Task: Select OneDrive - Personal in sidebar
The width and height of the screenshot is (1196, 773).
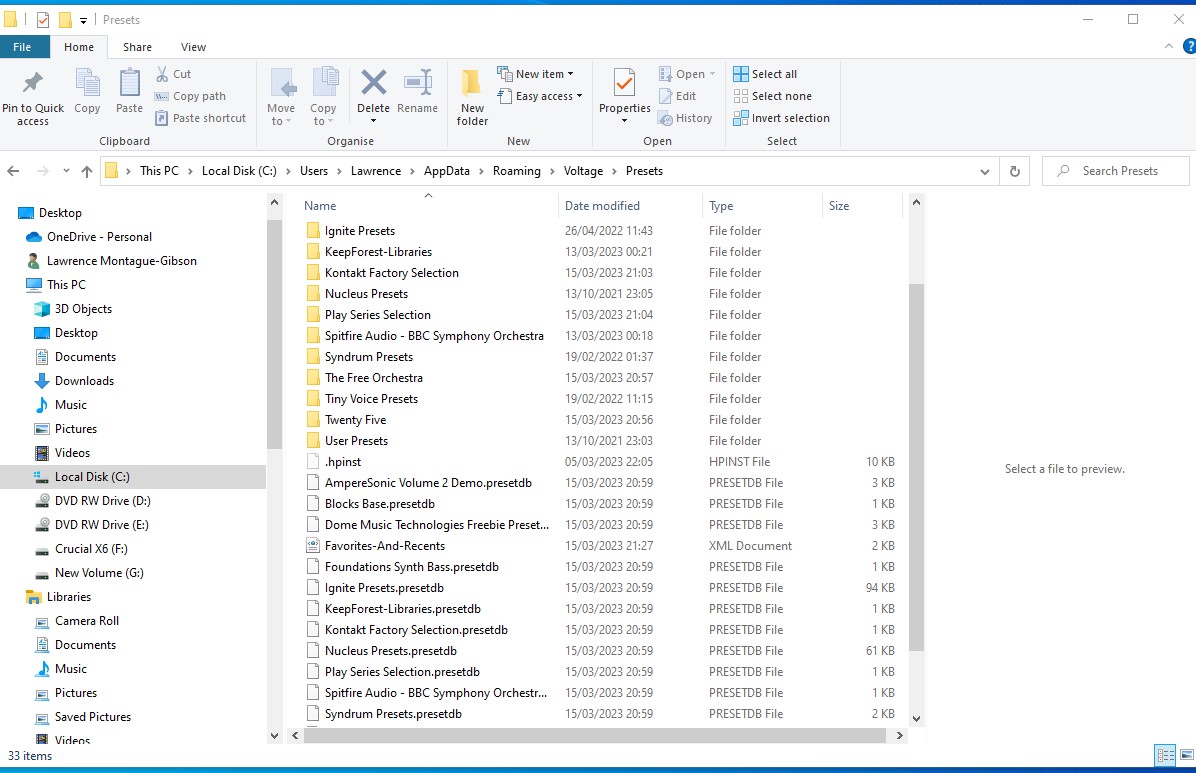Action: point(99,237)
